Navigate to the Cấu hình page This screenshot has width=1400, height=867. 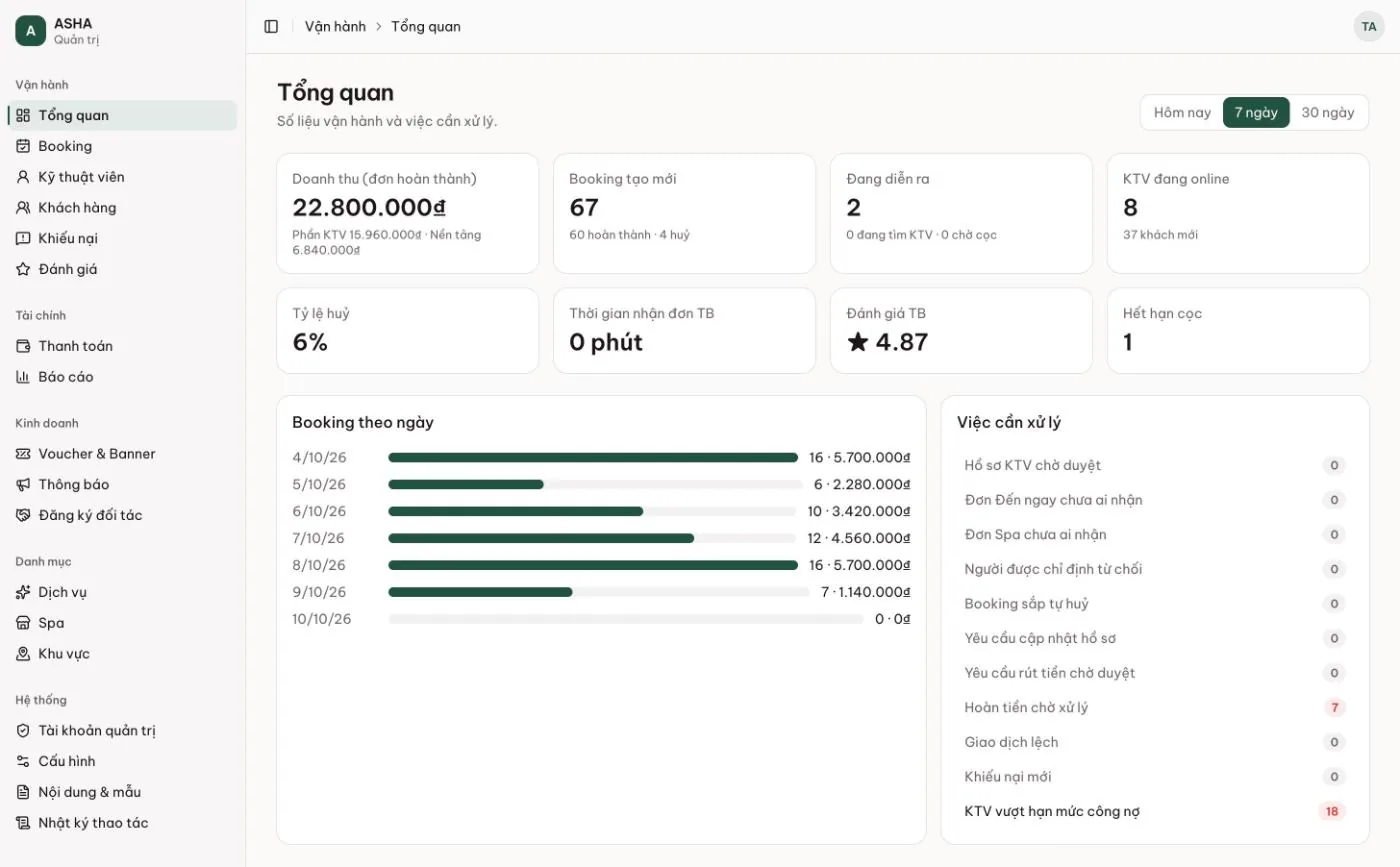pos(122,761)
